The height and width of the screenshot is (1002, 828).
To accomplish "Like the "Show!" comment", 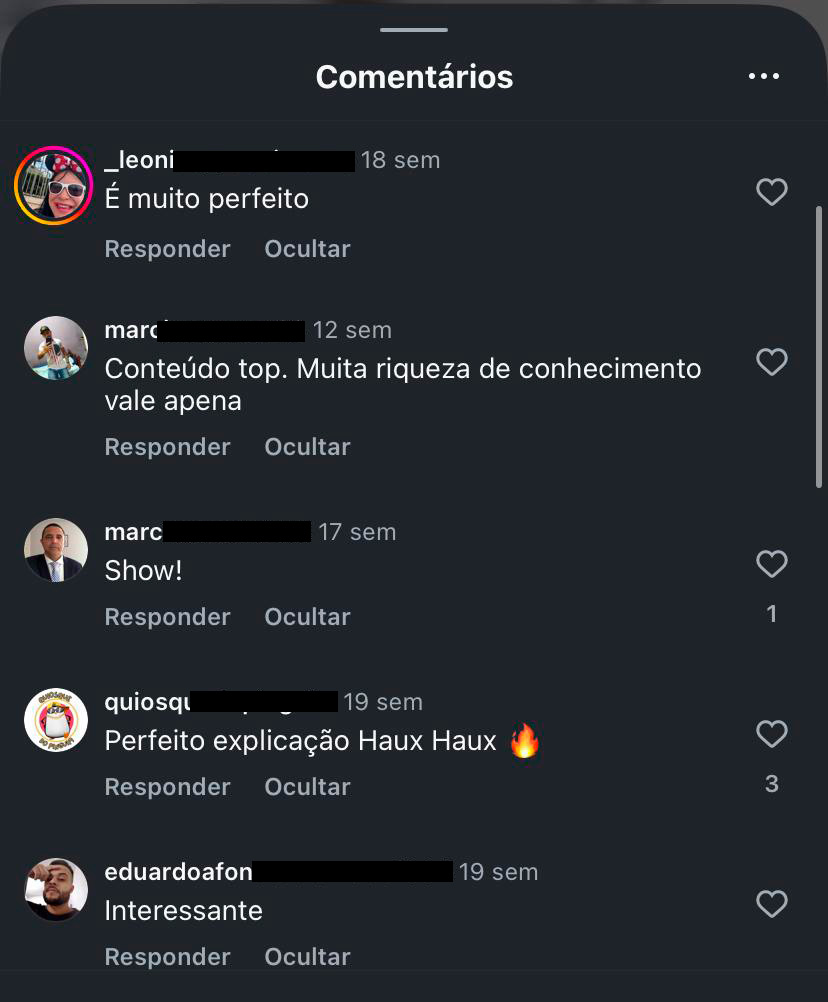I will tap(772, 564).
